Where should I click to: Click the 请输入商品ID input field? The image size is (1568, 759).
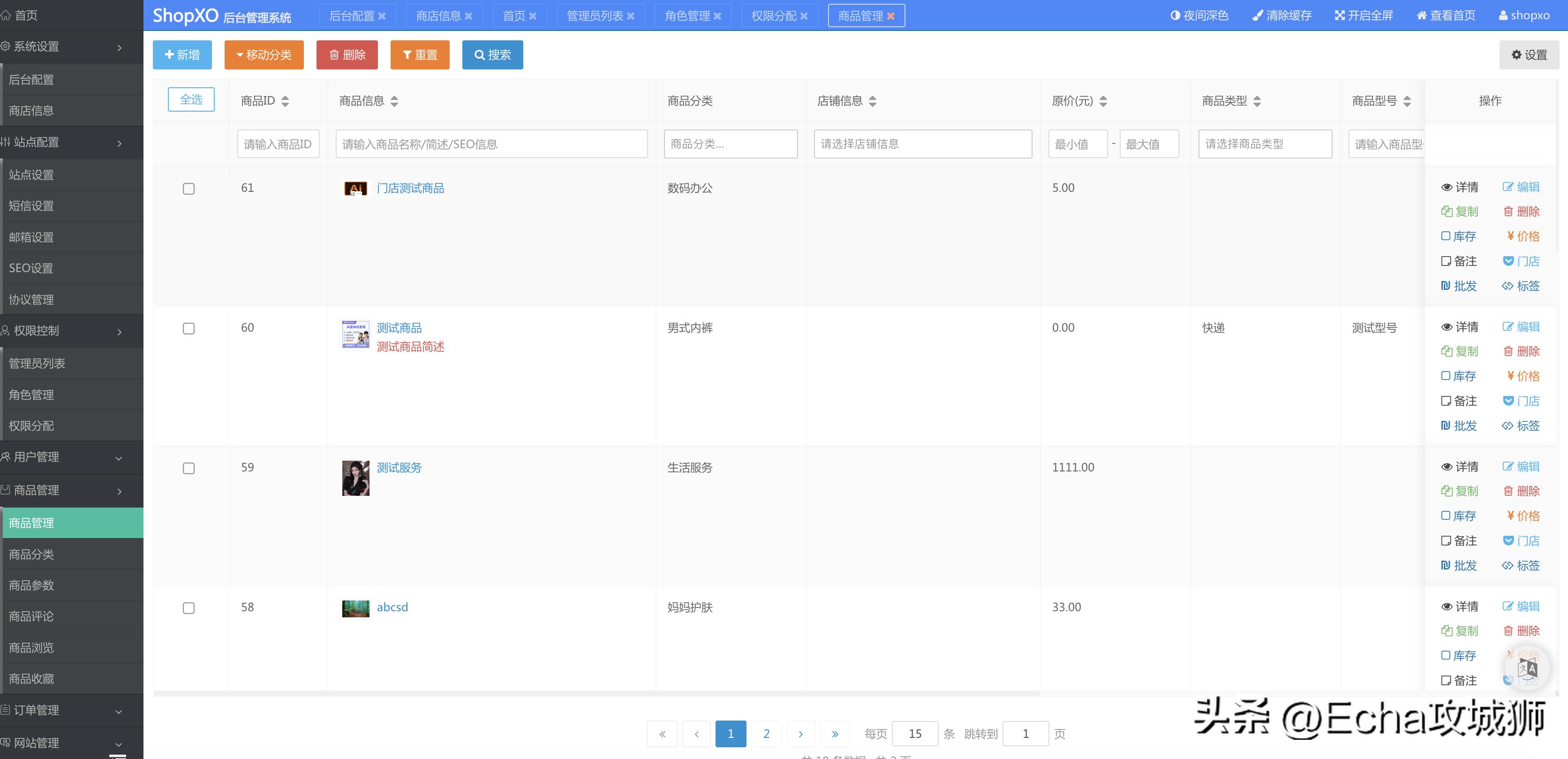tap(278, 144)
